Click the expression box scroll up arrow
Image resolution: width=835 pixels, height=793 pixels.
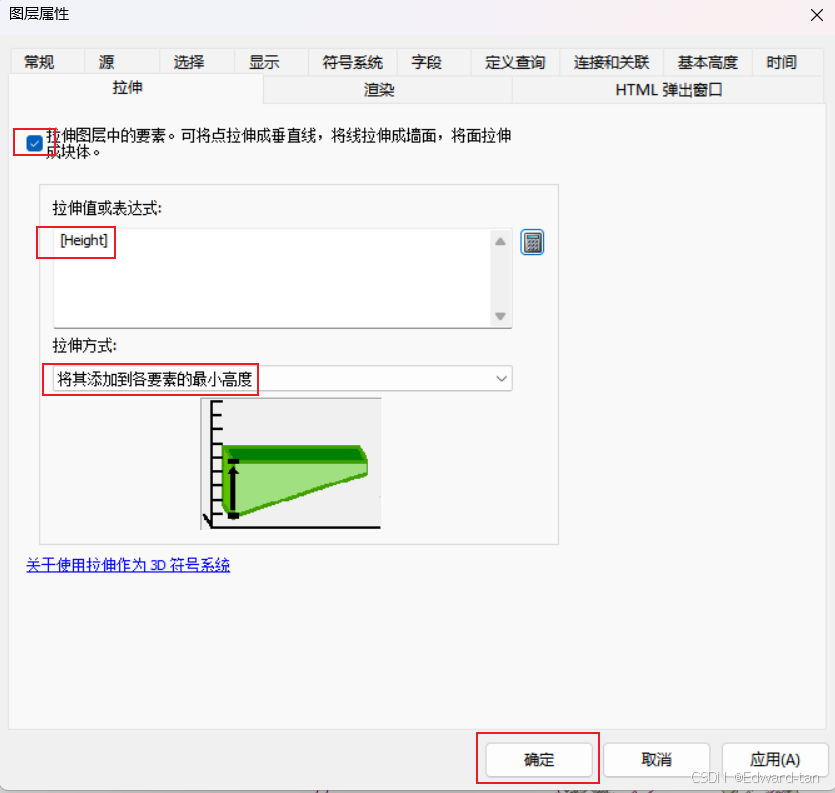(x=500, y=241)
